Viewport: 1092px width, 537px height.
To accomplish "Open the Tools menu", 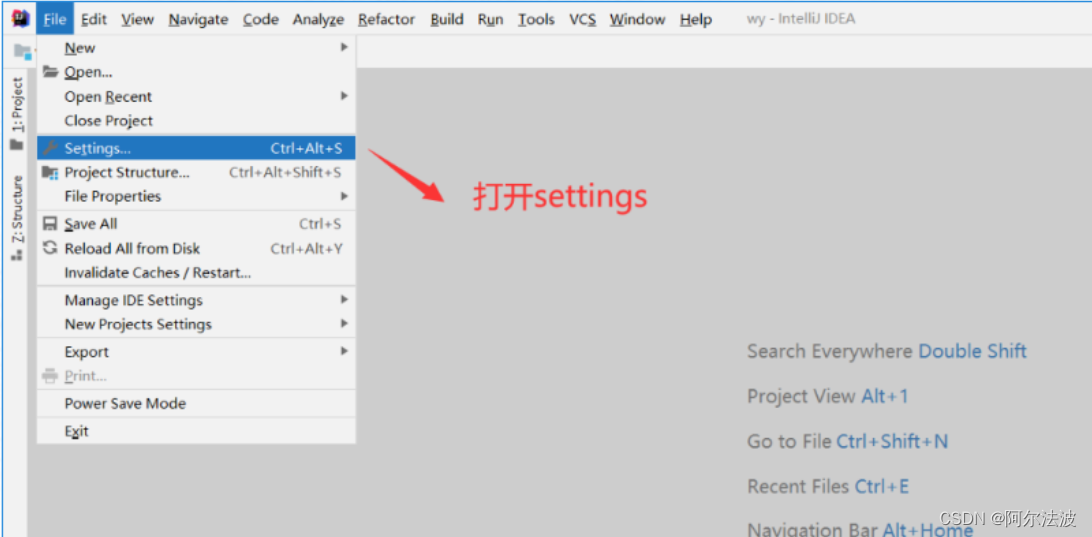I will [536, 20].
